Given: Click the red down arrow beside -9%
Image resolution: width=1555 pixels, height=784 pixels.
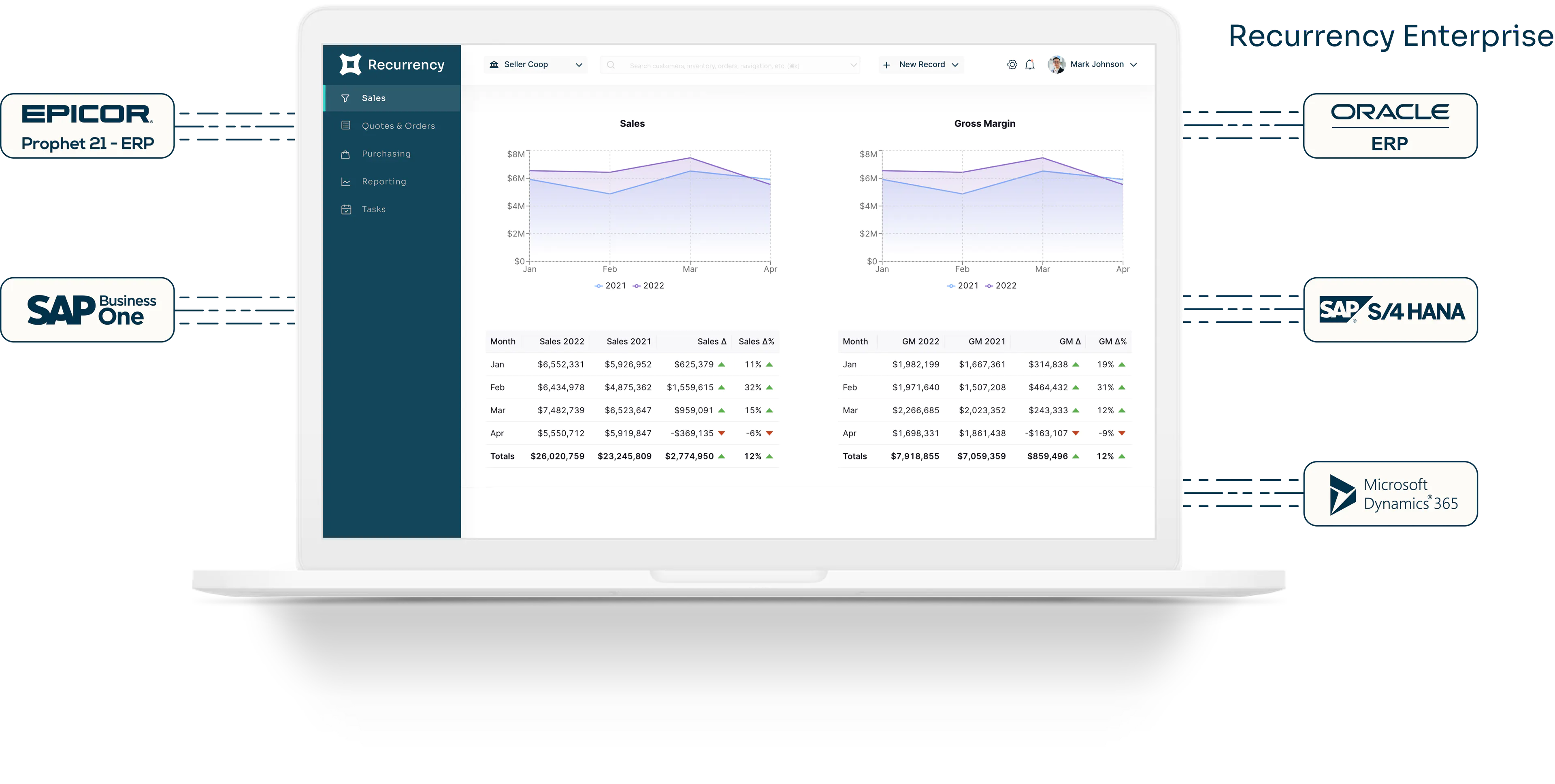Looking at the screenshot, I should pyautogui.click(x=1122, y=433).
